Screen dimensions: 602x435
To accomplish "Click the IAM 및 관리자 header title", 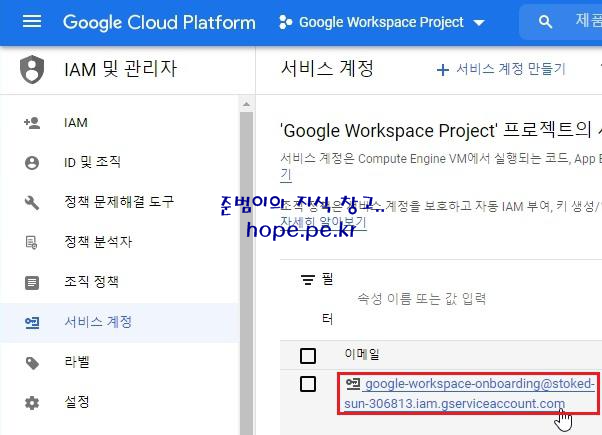I will [x=121, y=69].
